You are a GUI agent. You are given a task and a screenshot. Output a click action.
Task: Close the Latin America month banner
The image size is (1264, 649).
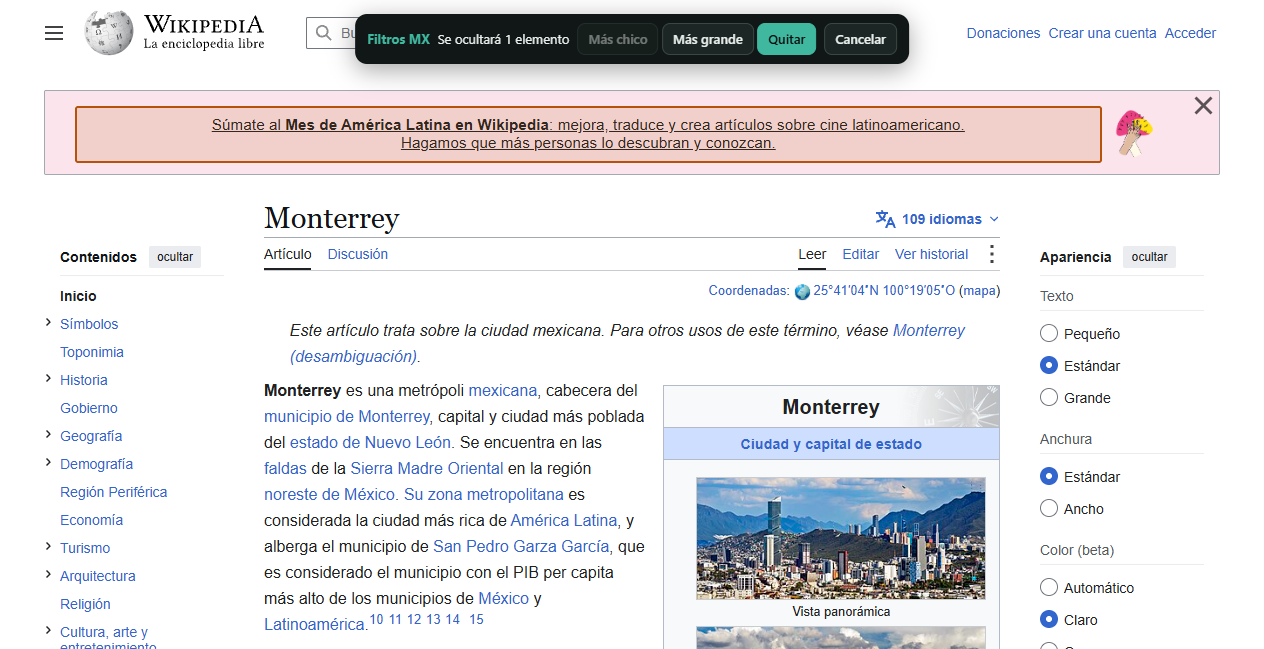click(1203, 106)
